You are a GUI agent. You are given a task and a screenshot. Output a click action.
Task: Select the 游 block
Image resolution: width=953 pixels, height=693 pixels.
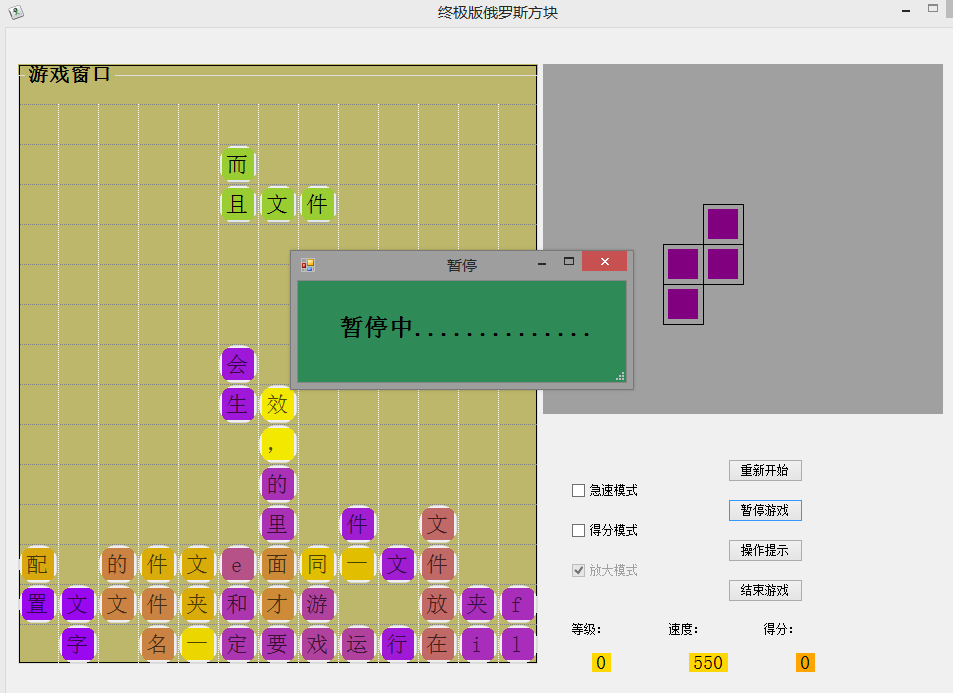318,604
